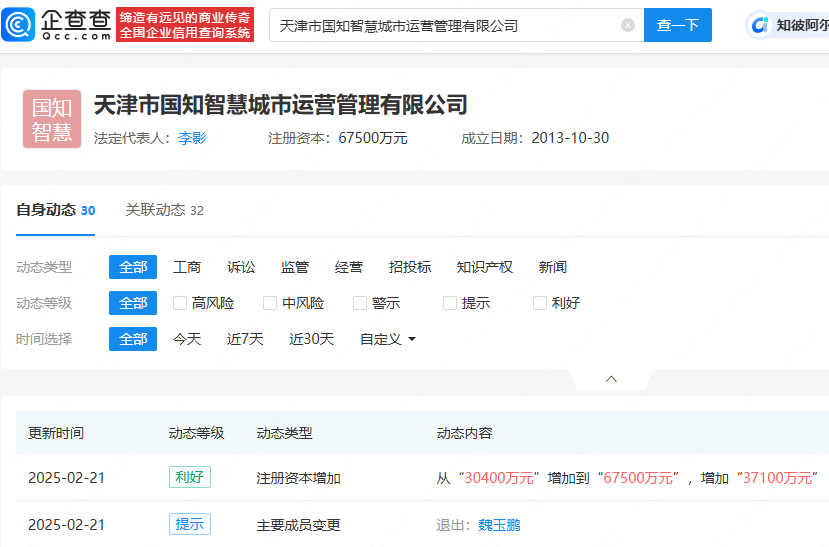Check the 警示 checkbox
829x547 pixels.
pyautogui.click(x=360, y=303)
